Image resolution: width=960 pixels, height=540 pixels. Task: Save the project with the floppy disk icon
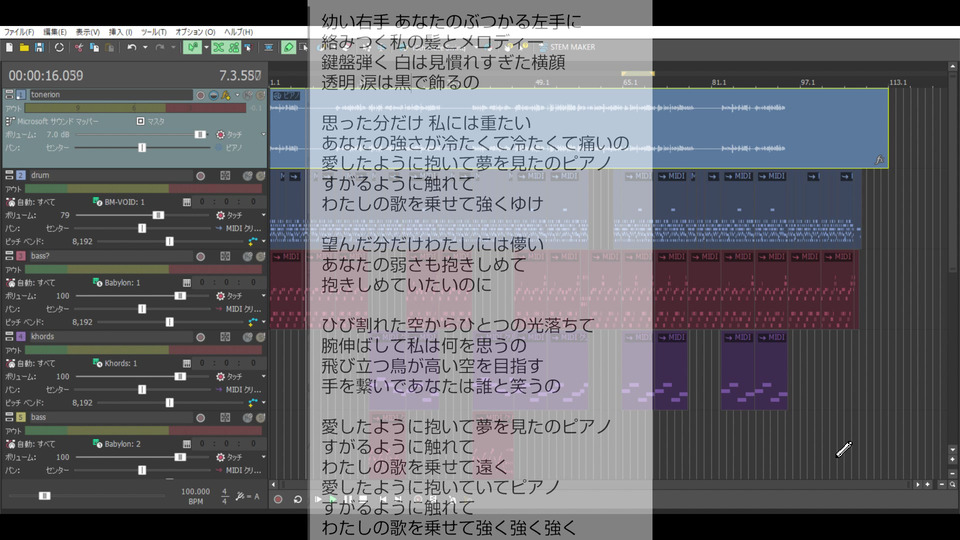pos(39,47)
